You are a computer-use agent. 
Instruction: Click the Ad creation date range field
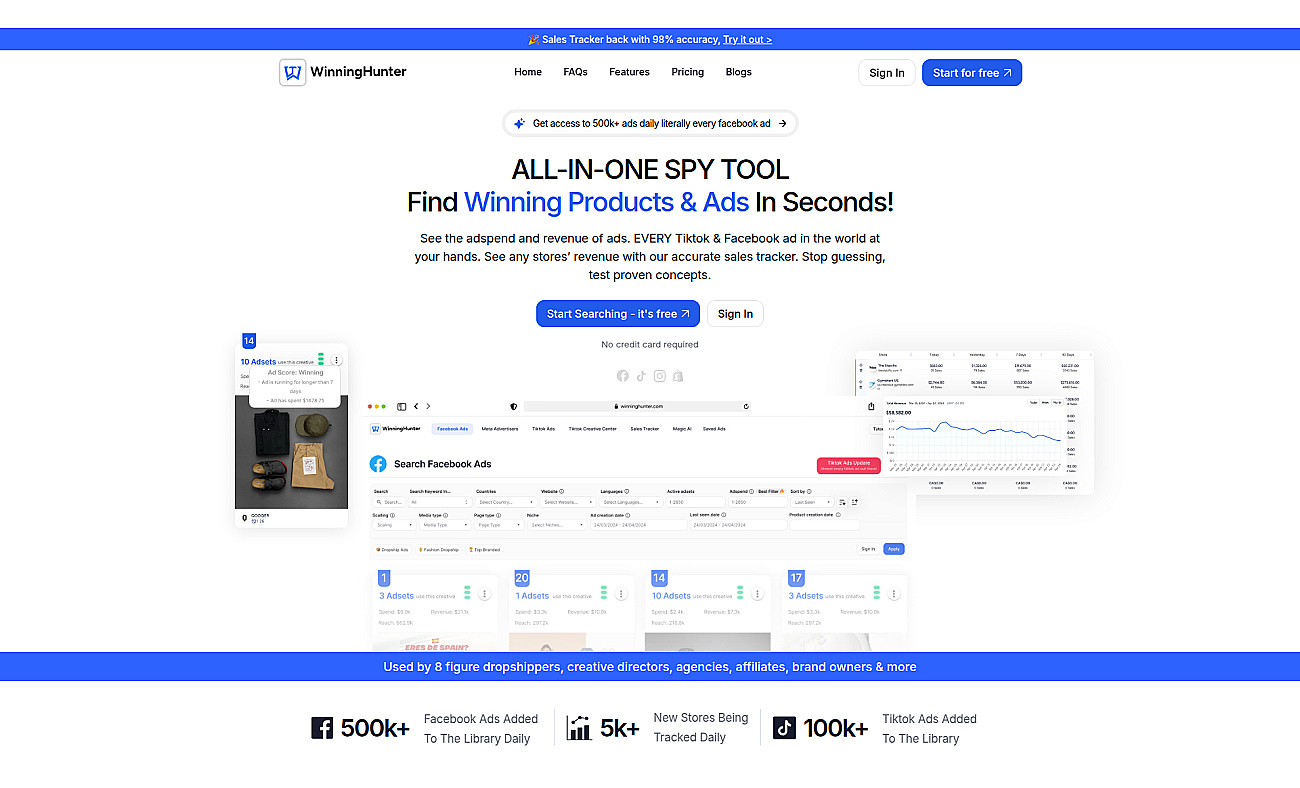638,524
